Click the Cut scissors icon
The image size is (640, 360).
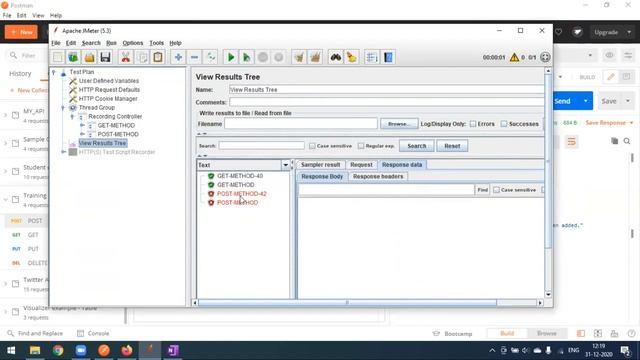126,57
